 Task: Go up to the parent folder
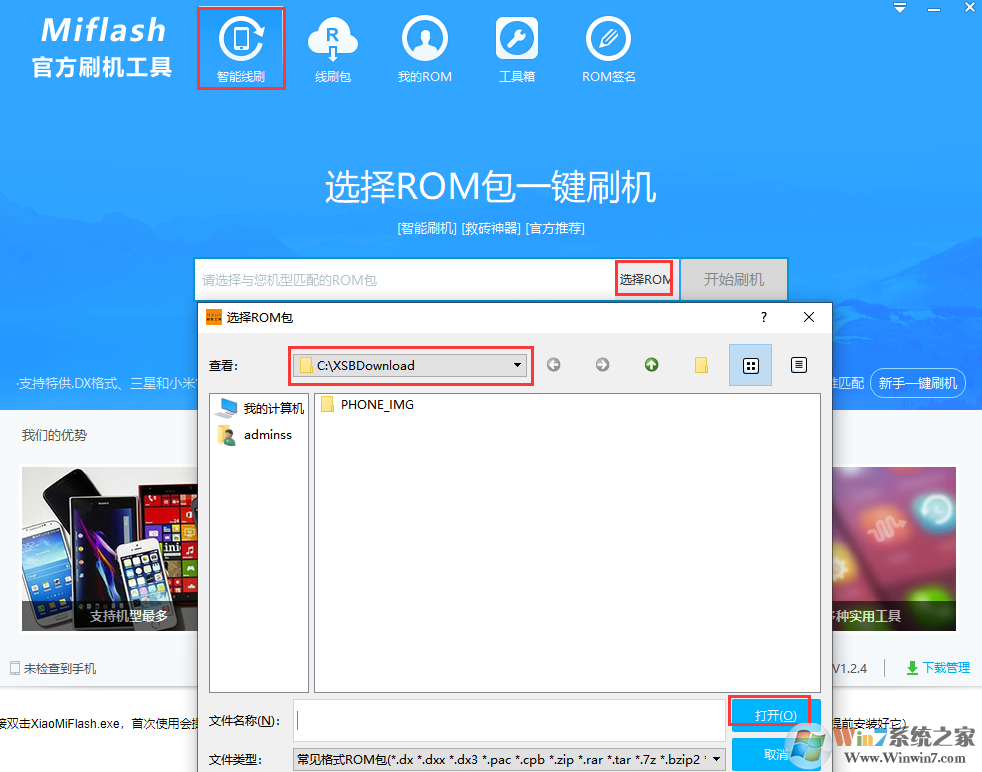point(651,365)
